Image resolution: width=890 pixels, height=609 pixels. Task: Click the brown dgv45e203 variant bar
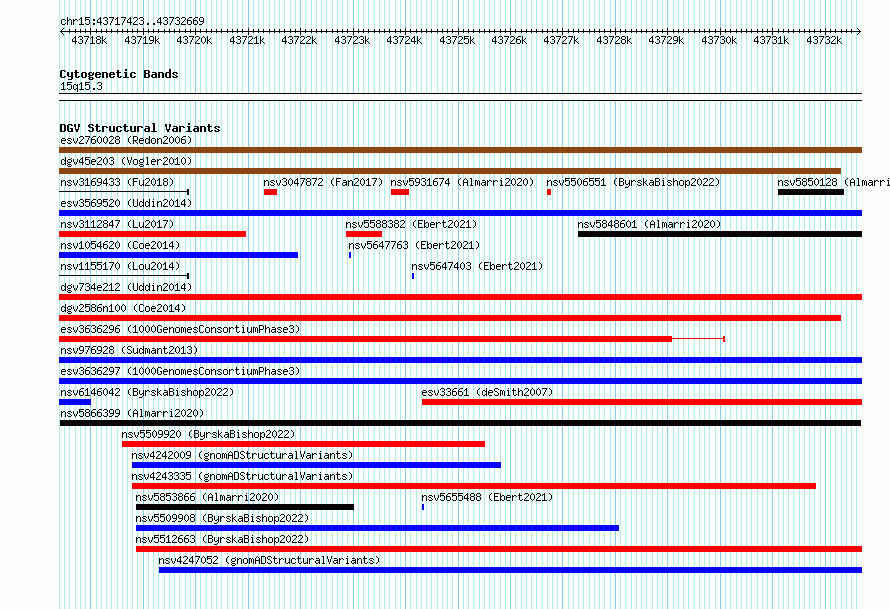tap(450, 171)
